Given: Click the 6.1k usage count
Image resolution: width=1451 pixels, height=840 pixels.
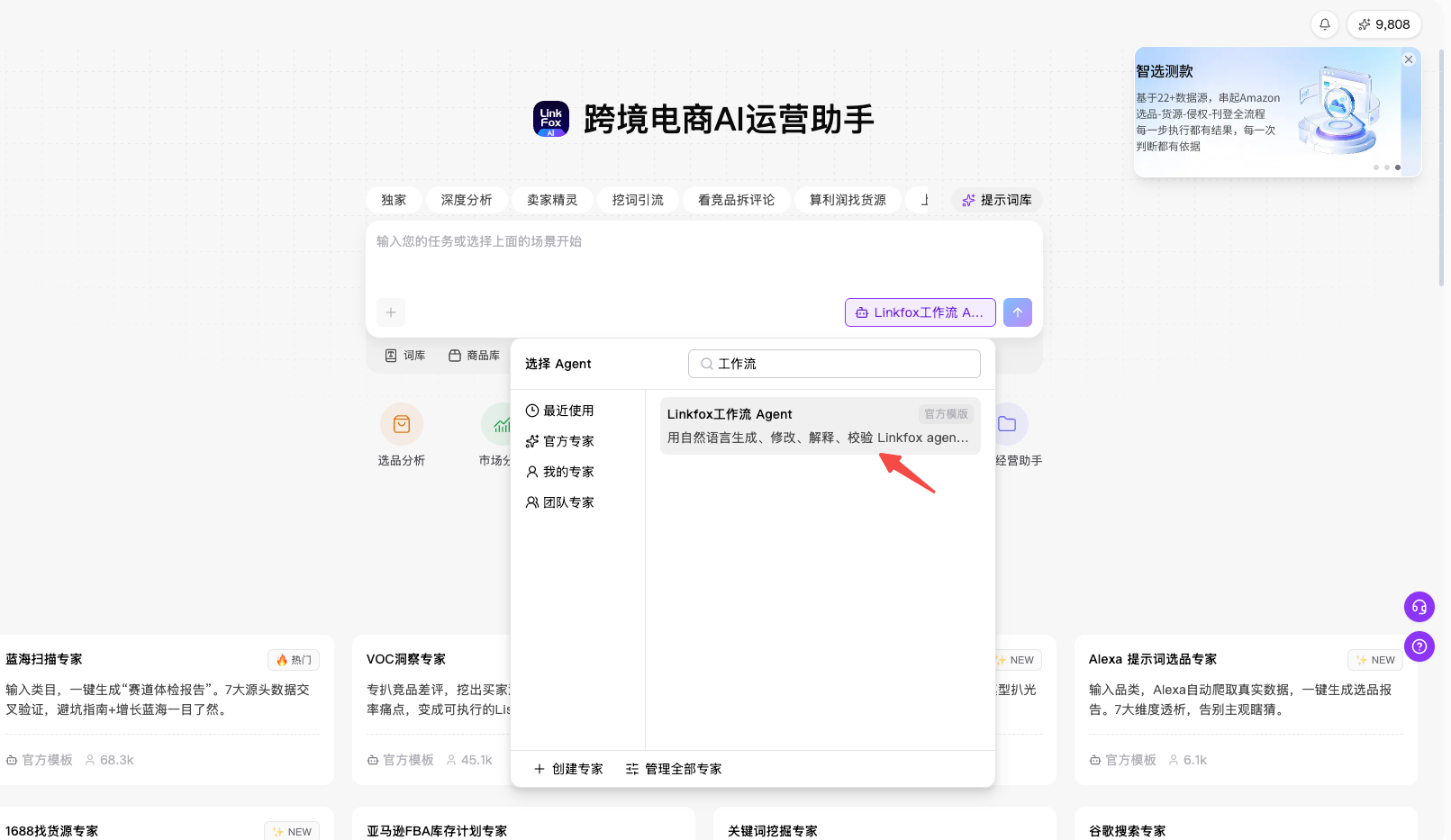Looking at the screenshot, I should [1187, 760].
